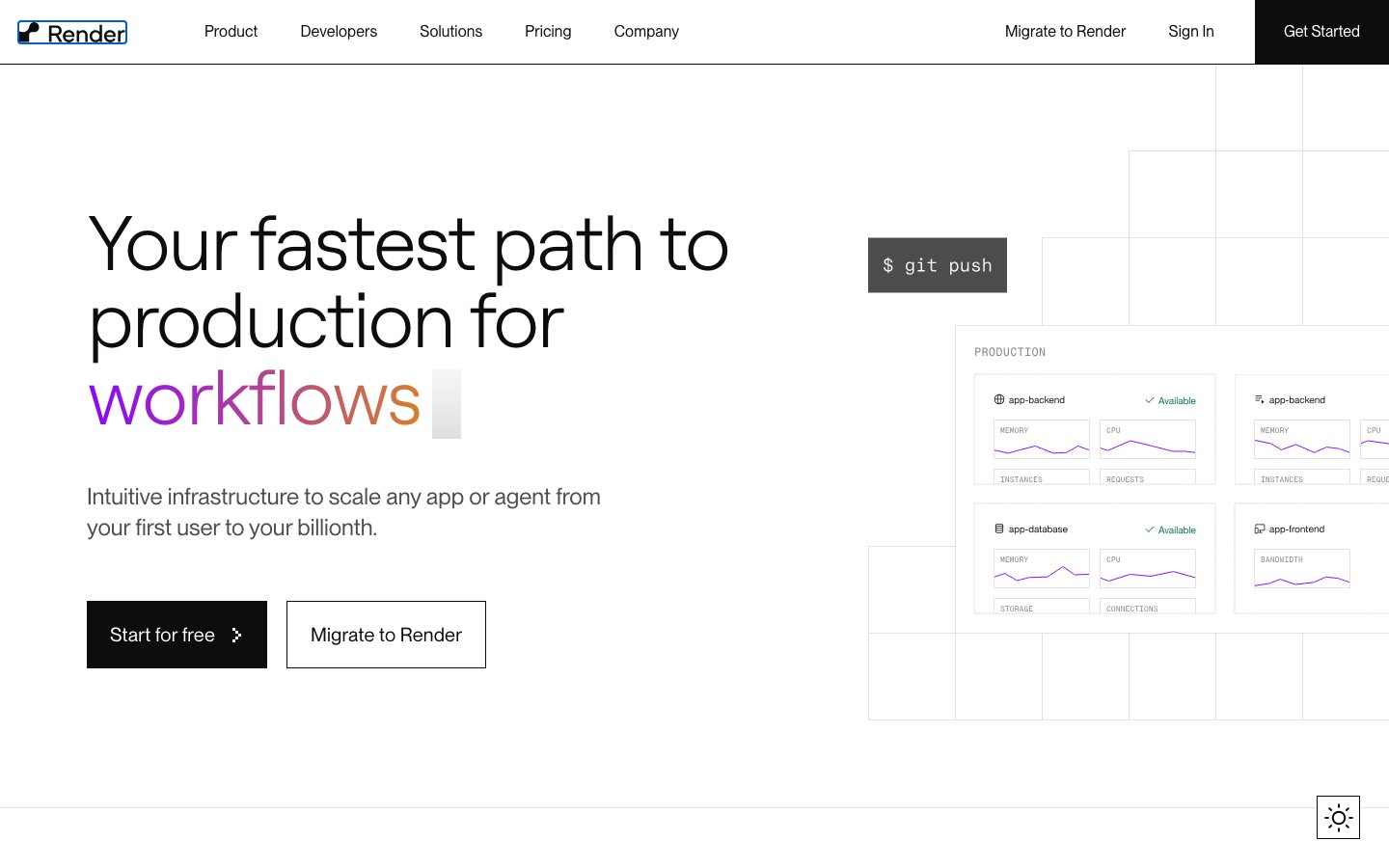Click the app-database storage icon

pos(999,529)
